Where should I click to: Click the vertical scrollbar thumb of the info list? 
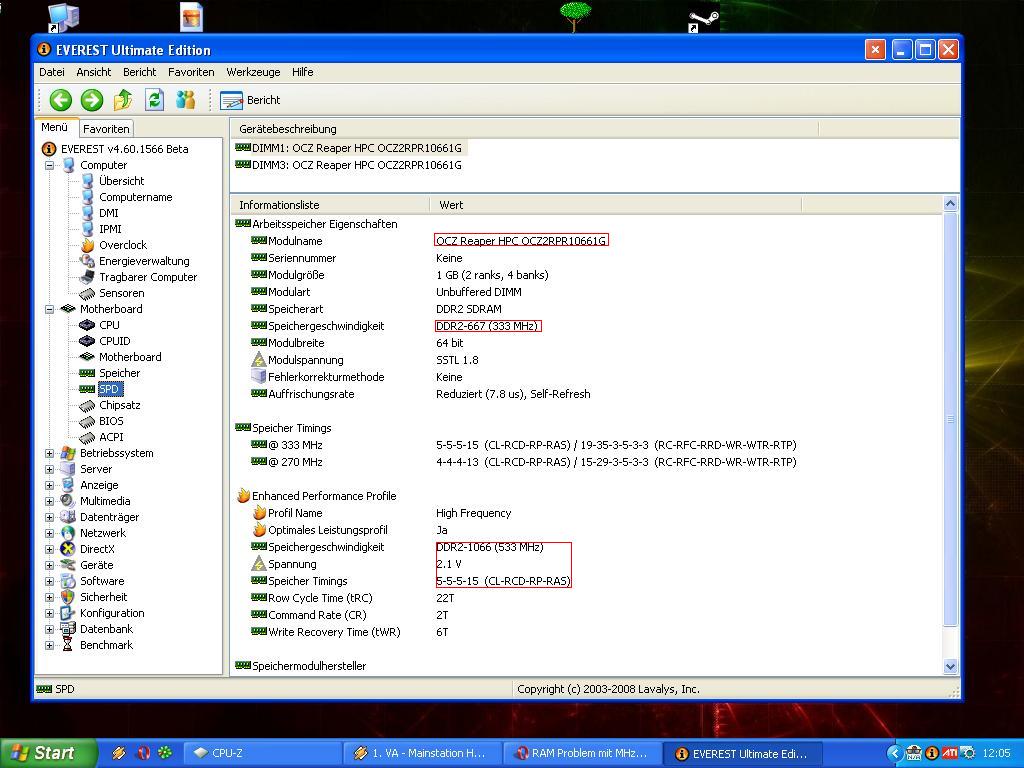coord(951,419)
